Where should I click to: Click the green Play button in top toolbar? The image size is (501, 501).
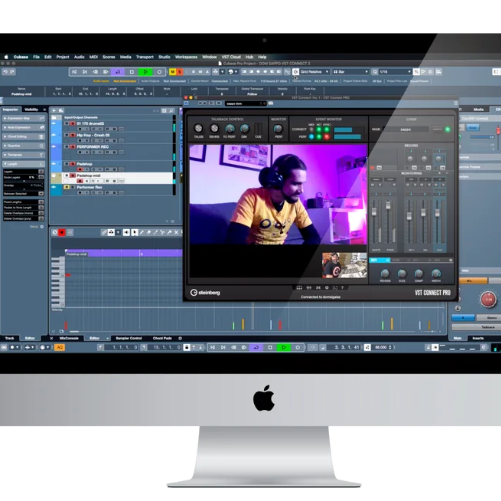tap(145, 72)
